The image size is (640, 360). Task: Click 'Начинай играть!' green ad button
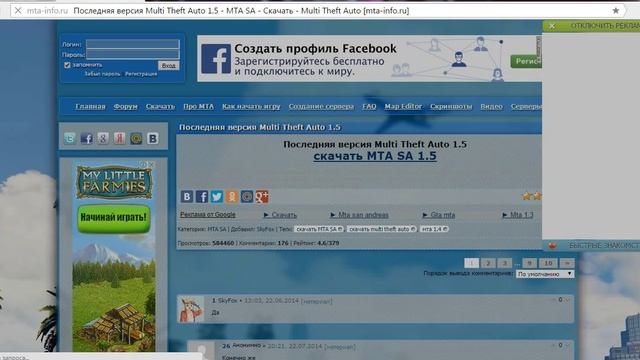[114, 219]
